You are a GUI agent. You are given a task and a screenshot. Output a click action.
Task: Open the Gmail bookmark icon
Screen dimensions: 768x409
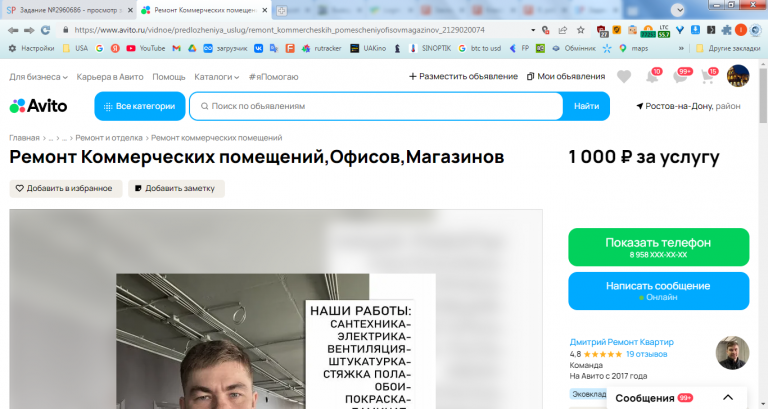176,48
